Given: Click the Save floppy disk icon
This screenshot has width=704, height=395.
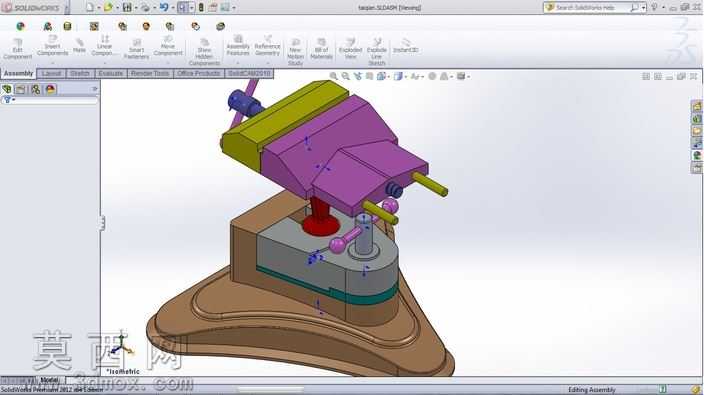Looking at the screenshot, I should (128, 8).
